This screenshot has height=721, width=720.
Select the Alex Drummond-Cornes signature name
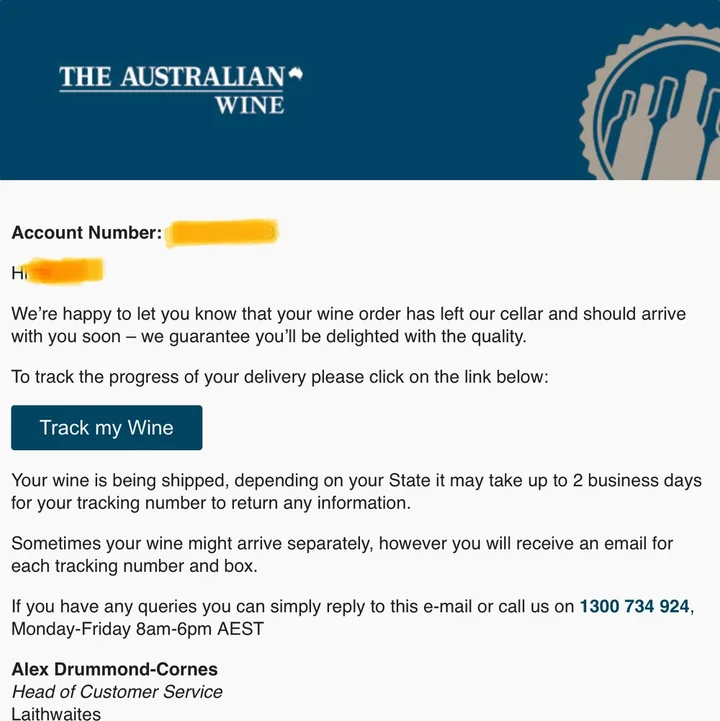coord(114,669)
